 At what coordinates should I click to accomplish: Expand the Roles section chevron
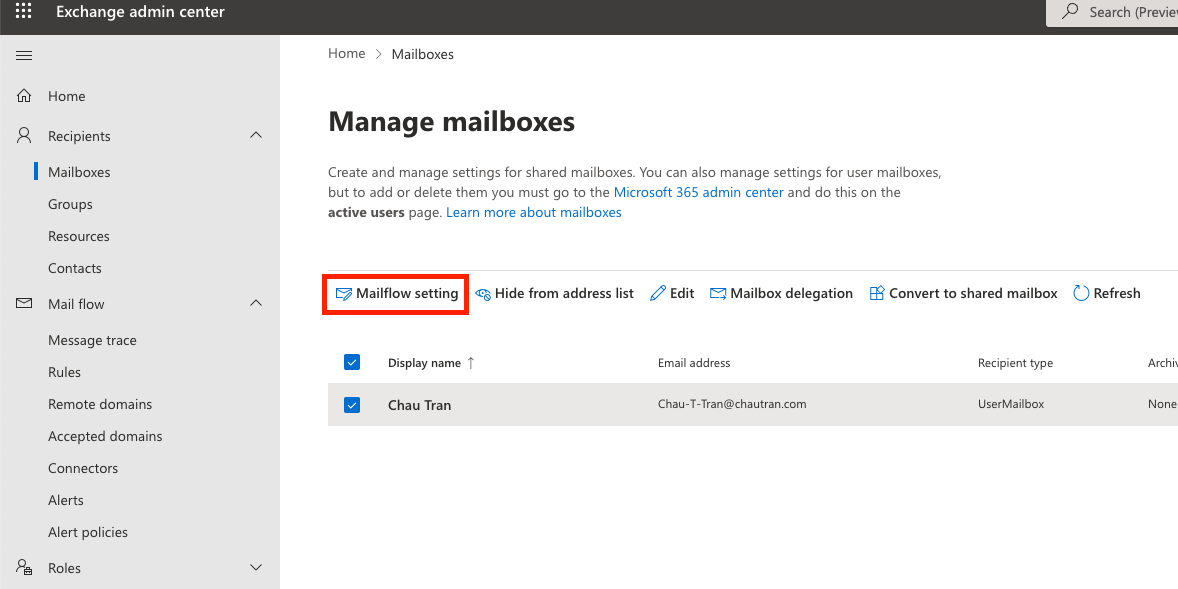coord(255,567)
